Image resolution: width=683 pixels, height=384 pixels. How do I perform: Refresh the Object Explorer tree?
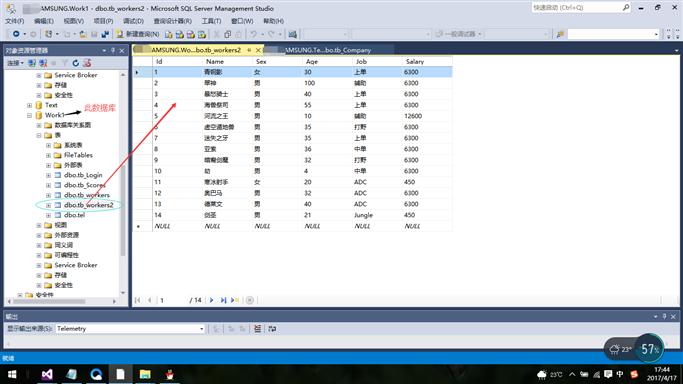pyautogui.click(x=75, y=63)
